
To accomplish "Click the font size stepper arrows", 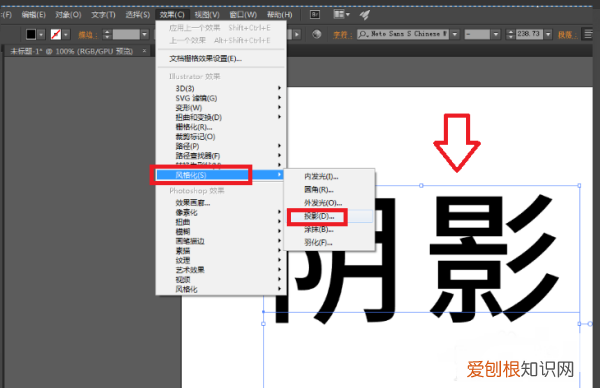I will [510, 34].
